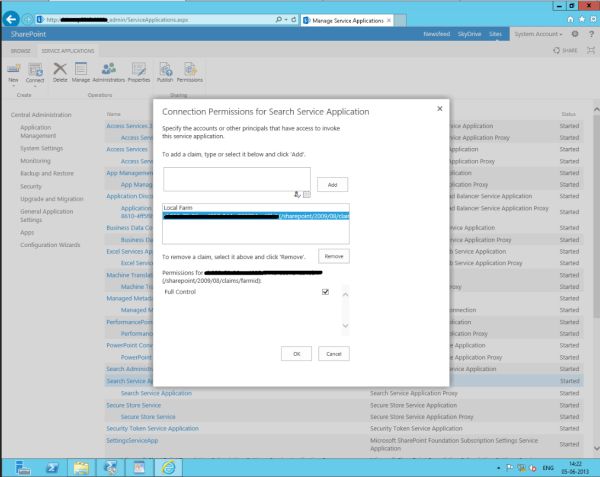This screenshot has width=600, height=477.
Task: Open Central Administration in left navigation
Action: pyautogui.click(x=41, y=115)
